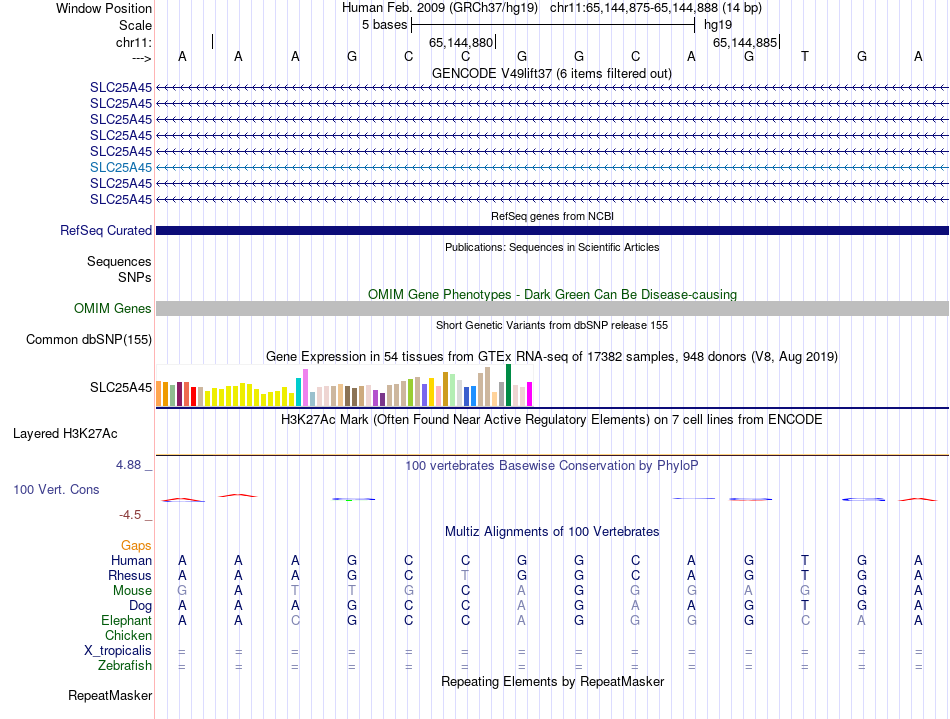Image resolution: width=950 pixels, height=719 pixels.
Task: Select the Chicken species row label
Action: 128,635
